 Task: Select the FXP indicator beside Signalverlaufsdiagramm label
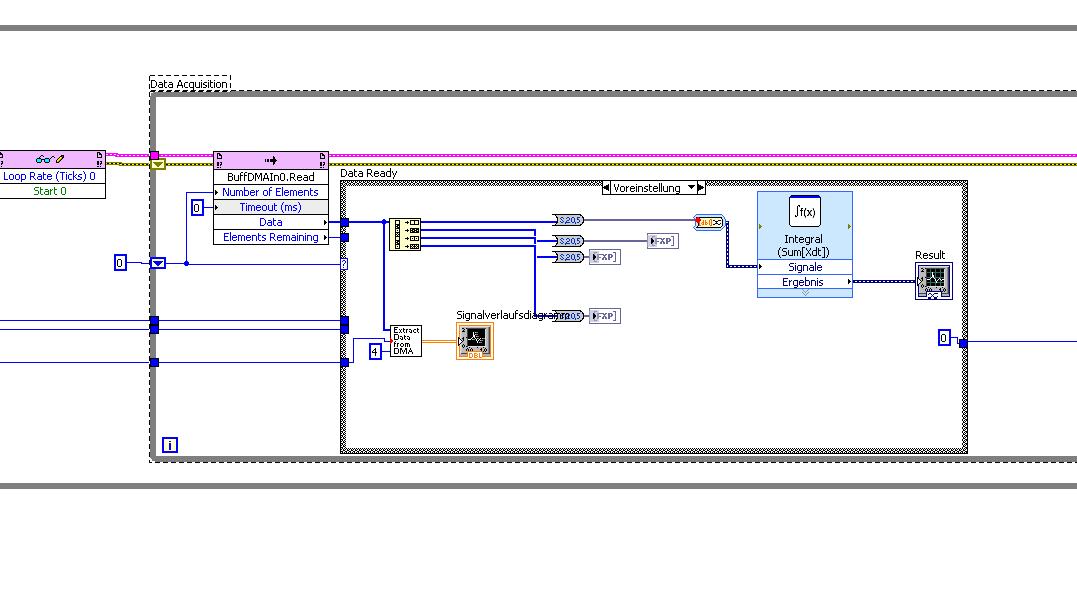605,316
